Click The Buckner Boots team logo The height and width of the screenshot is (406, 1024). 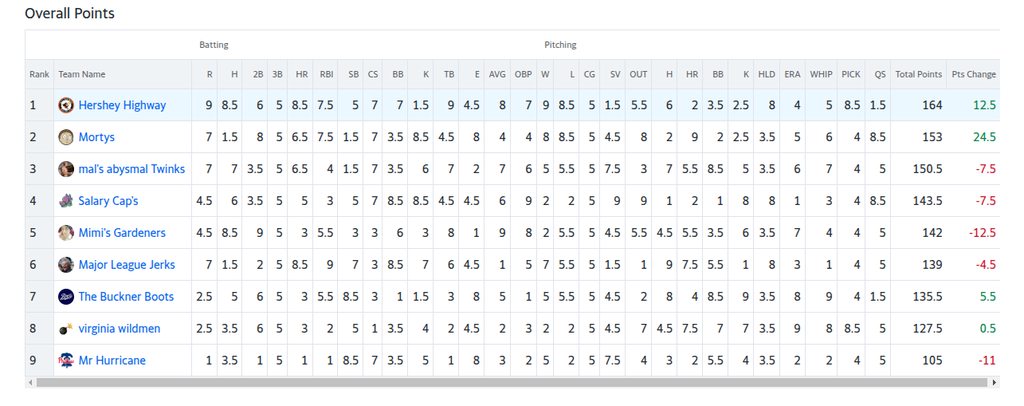coord(66,296)
